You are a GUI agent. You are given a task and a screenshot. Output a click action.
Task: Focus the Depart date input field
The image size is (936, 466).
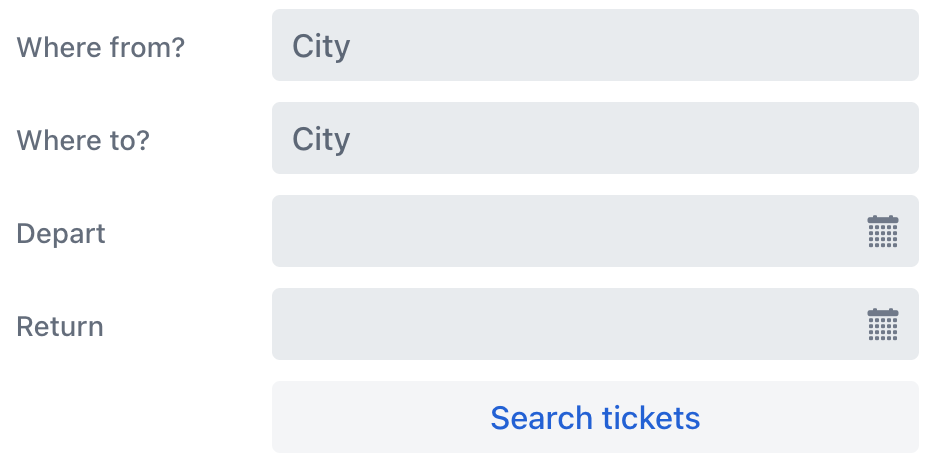tap(560, 232)
